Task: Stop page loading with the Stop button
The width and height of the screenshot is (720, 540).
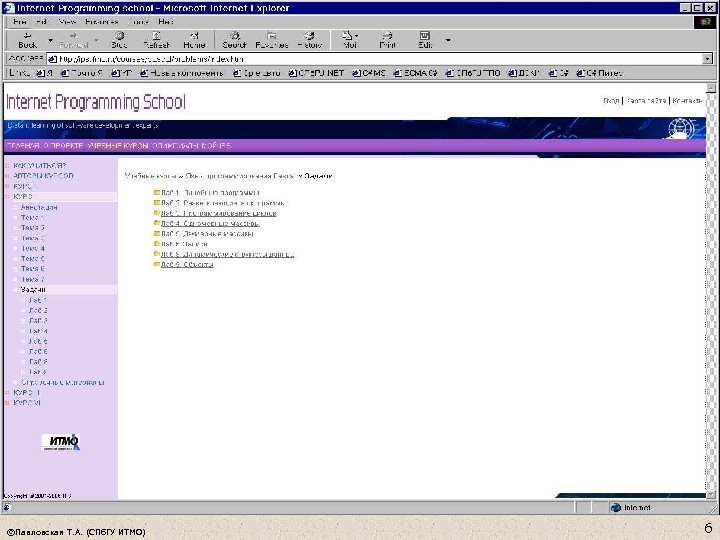Action: coord(119,40)
